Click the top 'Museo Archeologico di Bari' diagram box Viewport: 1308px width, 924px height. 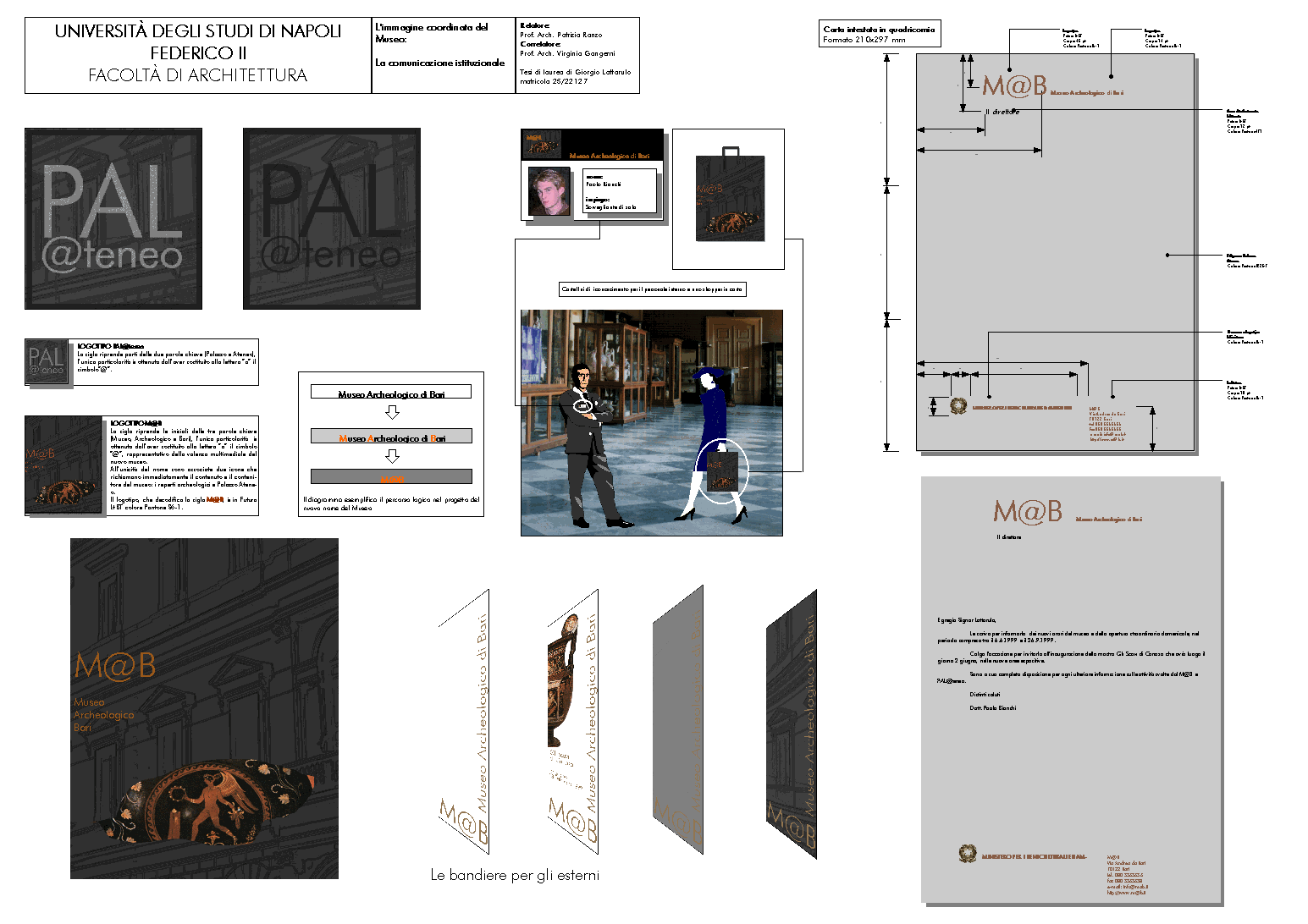click(x=391, y=393)
